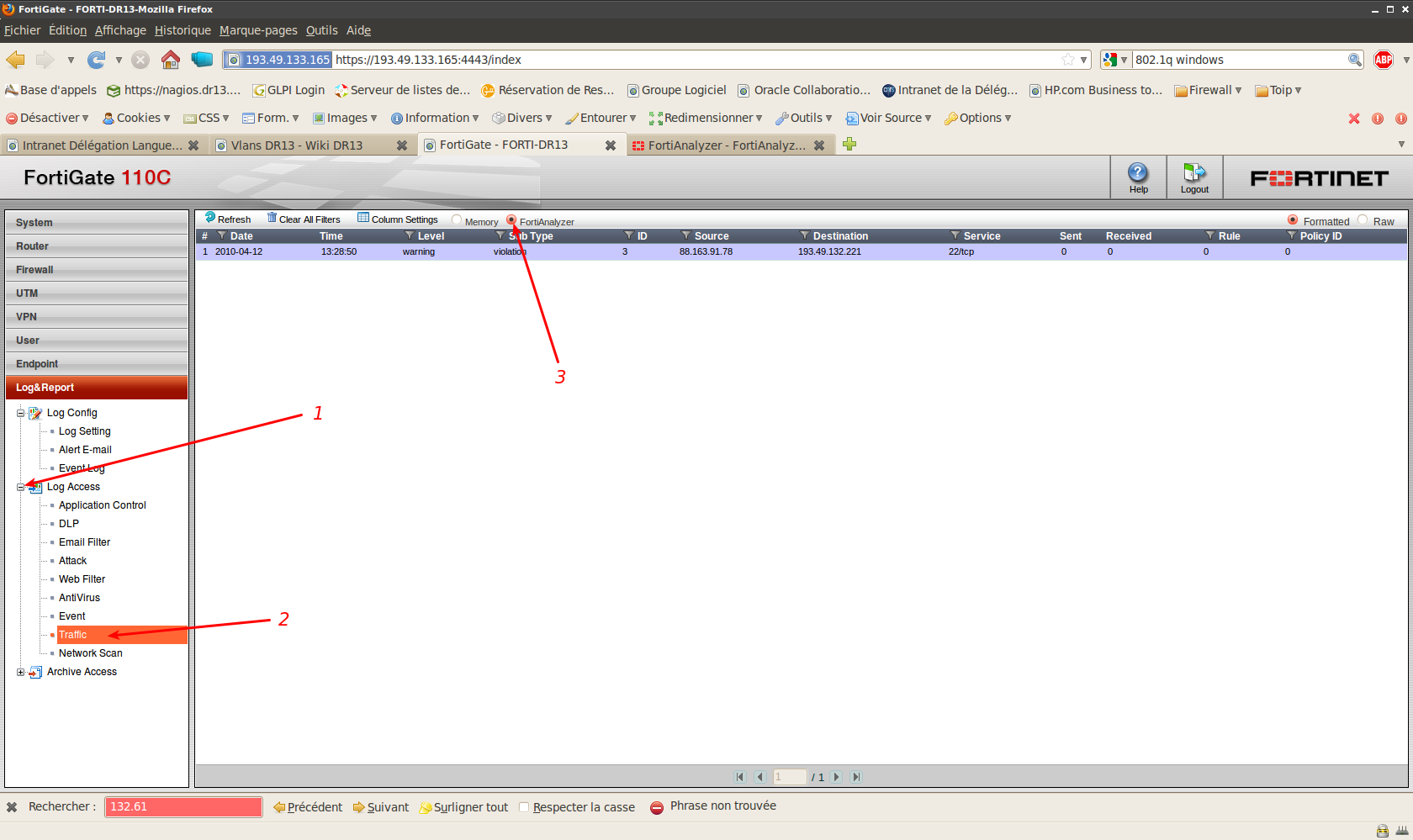Go to last page of log results
This screenshot has width=1413, height=840.
click(x=855, y=777)
